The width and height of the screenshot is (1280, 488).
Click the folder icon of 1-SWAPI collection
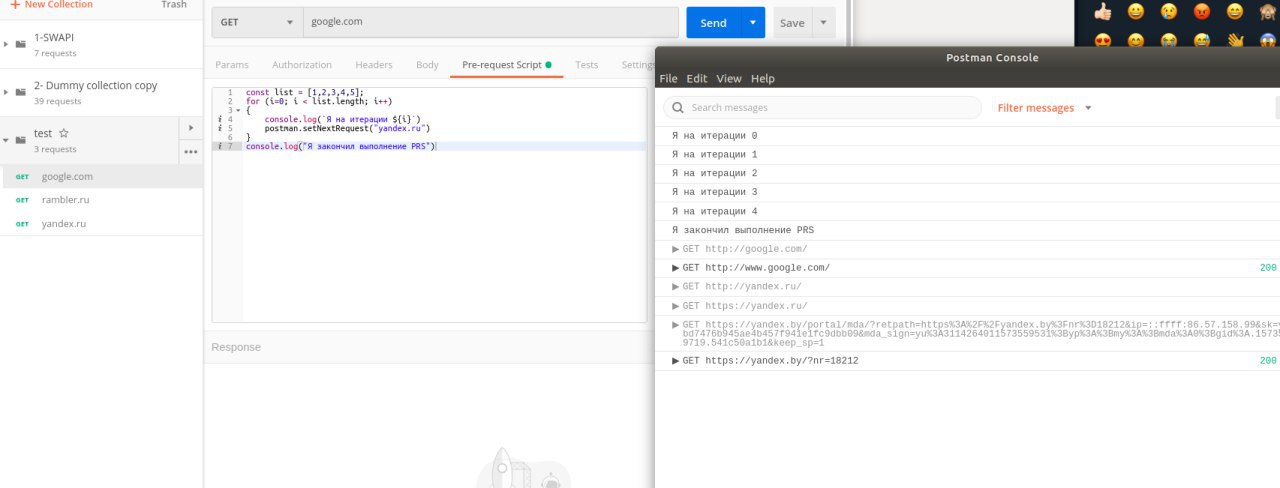click(x=20, y=44)
